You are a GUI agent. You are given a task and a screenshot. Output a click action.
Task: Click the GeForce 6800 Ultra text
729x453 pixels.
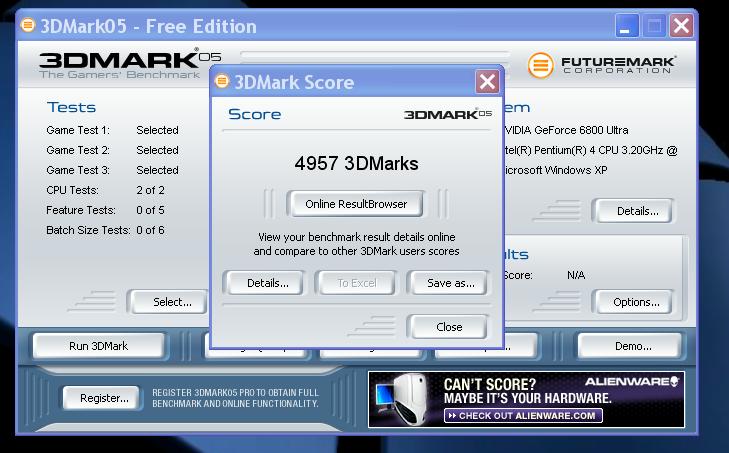point(581,130)
